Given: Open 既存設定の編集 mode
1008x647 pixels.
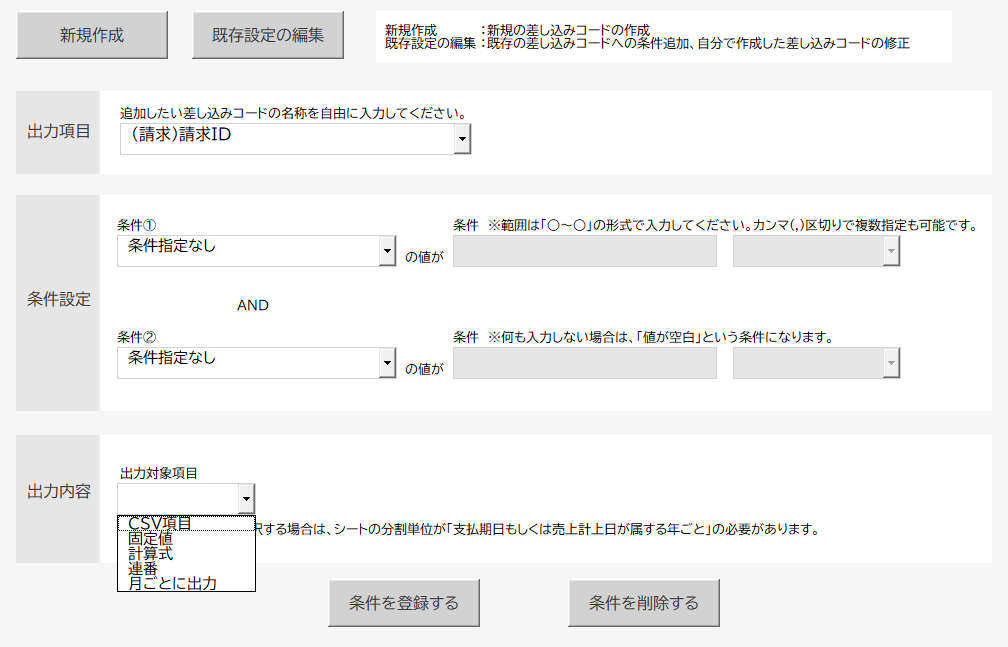Looking at the screenshot, I should tap(268, 36).
